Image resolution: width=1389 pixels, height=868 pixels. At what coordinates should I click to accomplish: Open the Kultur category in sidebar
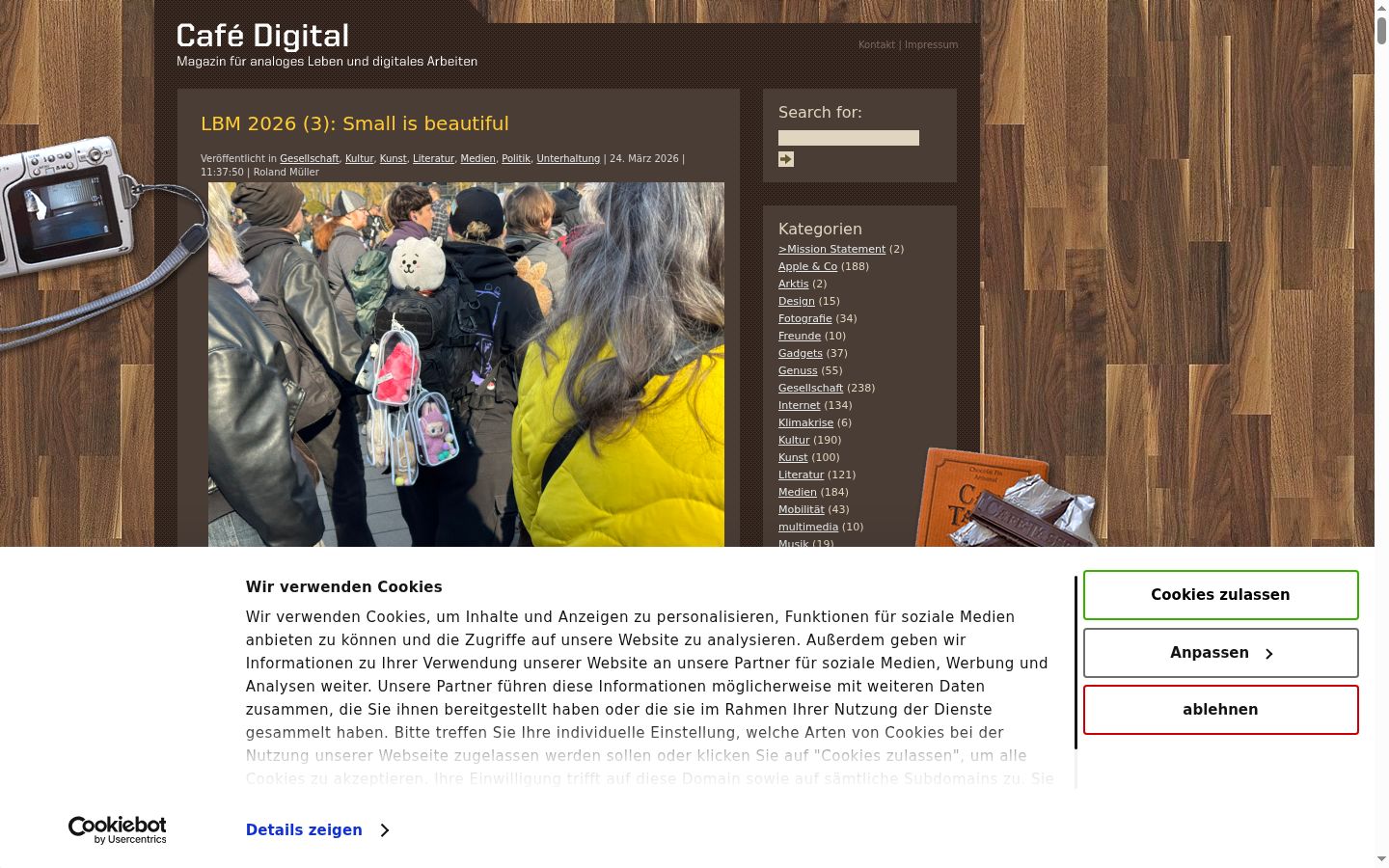point(794,440)
